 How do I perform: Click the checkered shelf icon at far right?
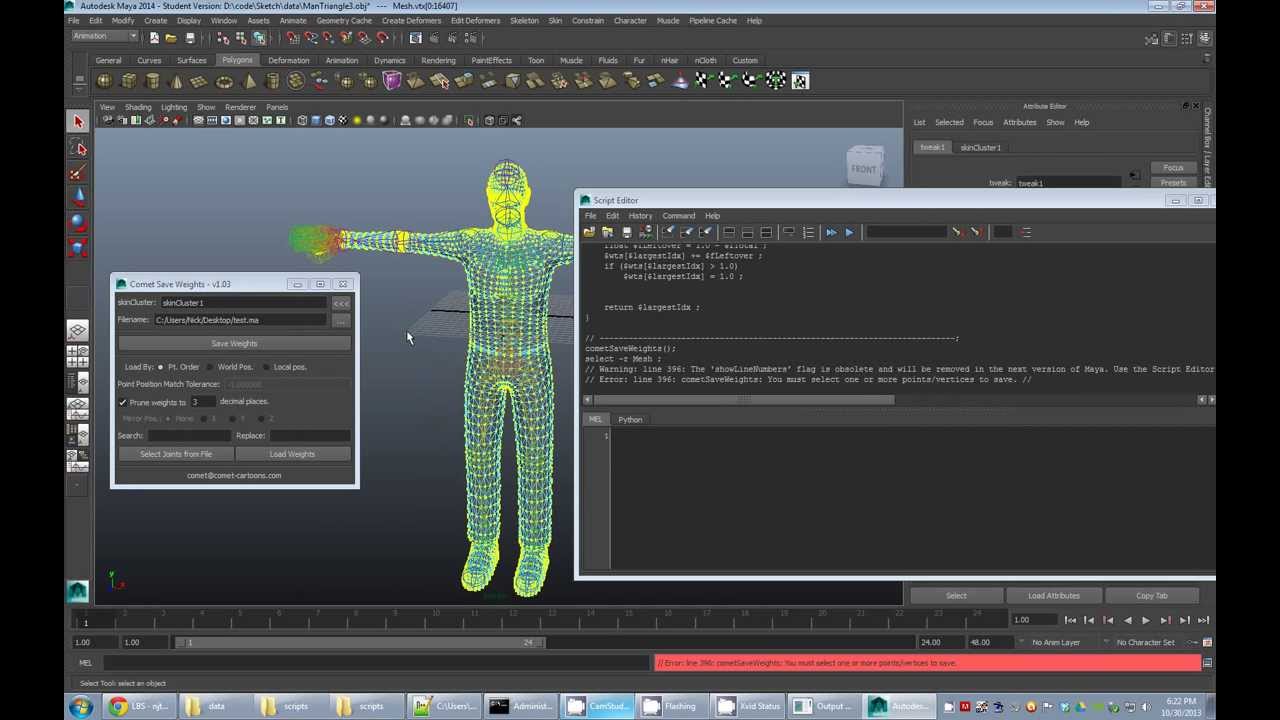[800, 81]
